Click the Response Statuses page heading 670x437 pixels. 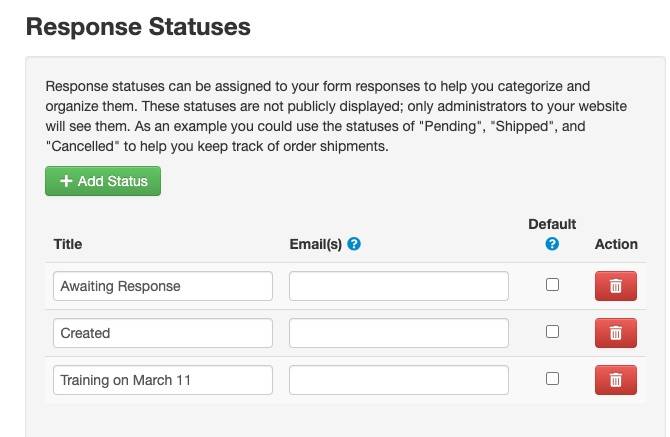click(x=138, y=27)
